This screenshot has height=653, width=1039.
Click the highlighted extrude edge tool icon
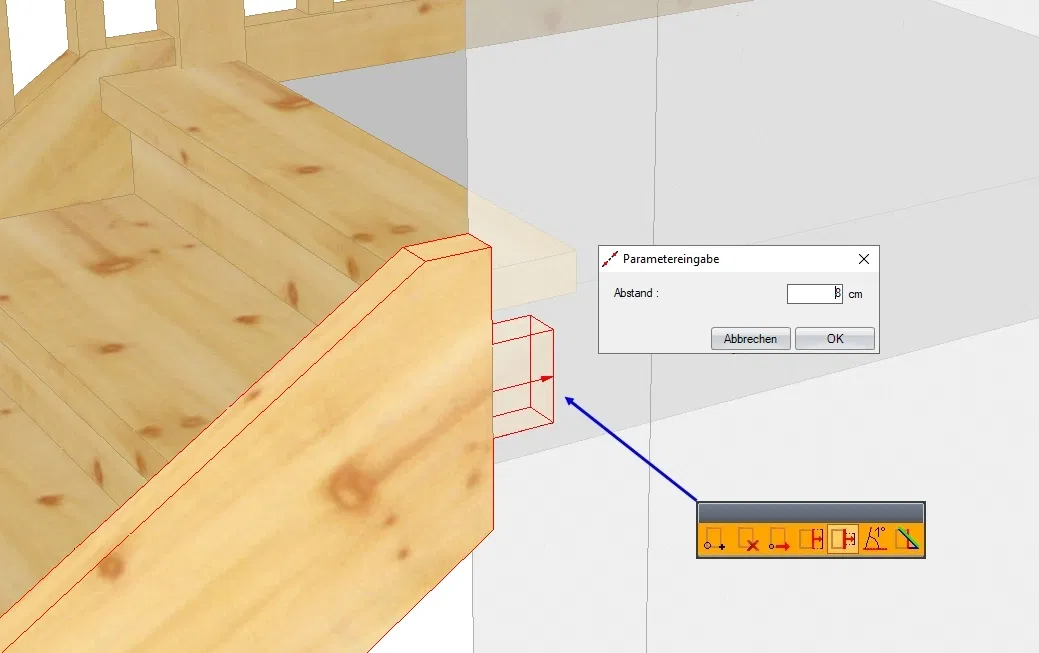(x=843, y=540)
